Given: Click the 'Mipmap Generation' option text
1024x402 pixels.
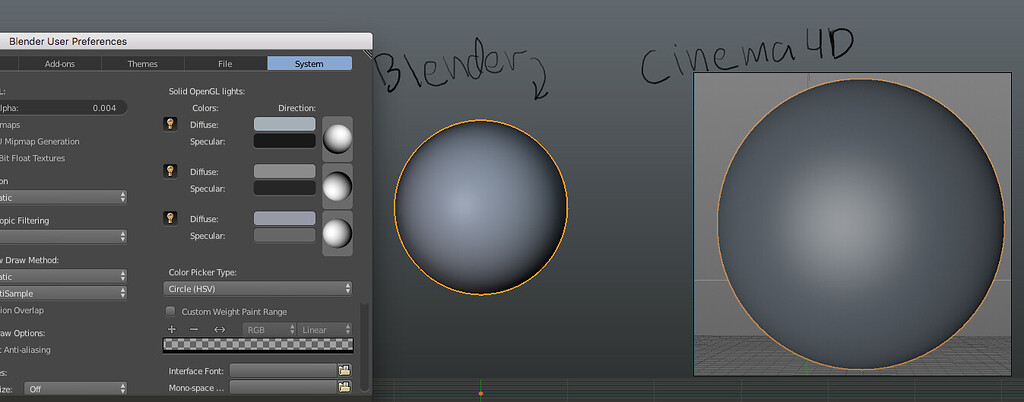Looking at the screenshot, I should coord(42,141).
